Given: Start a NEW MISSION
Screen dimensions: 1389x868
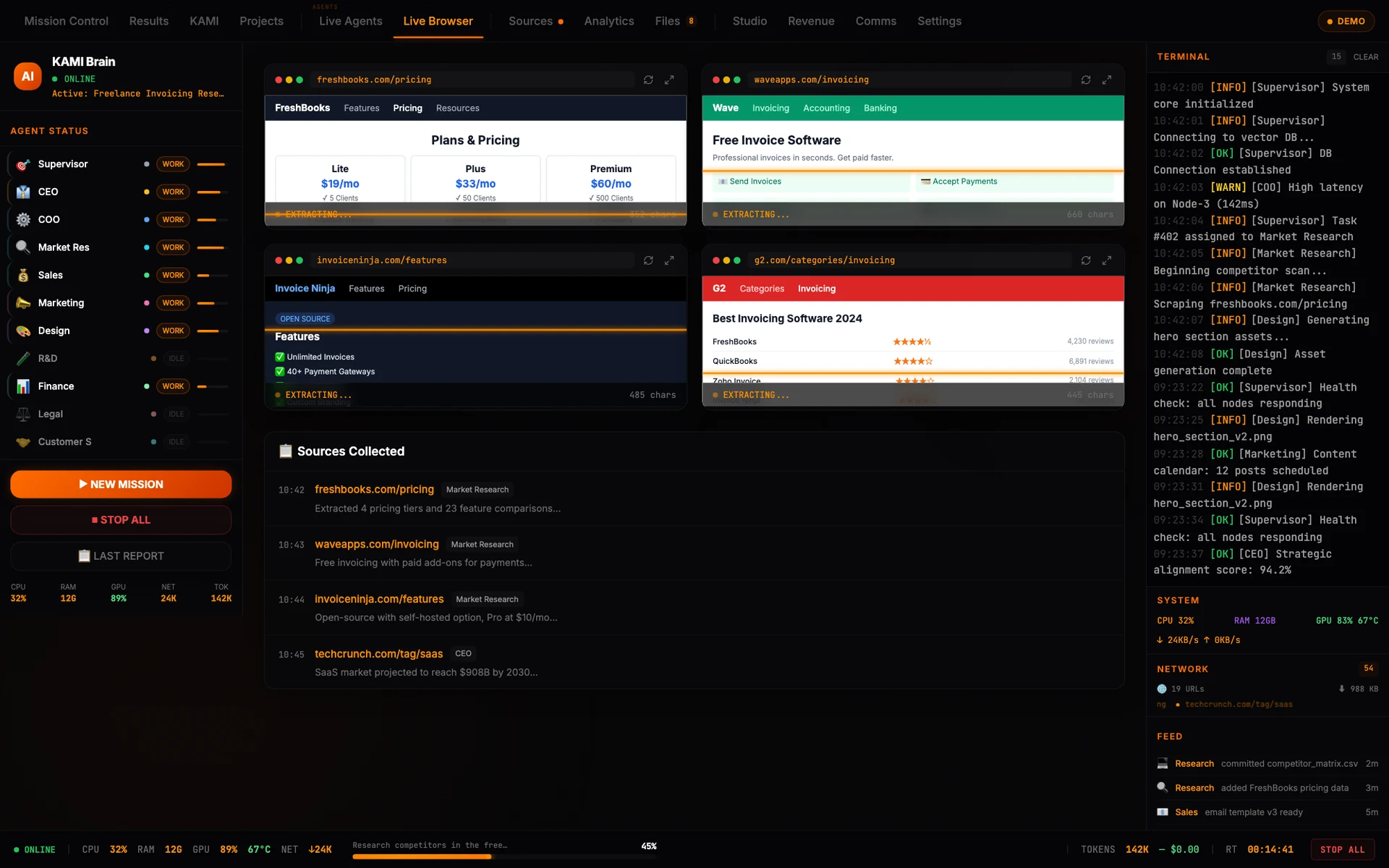Looking at the screenshot, I should coord(121,484).
